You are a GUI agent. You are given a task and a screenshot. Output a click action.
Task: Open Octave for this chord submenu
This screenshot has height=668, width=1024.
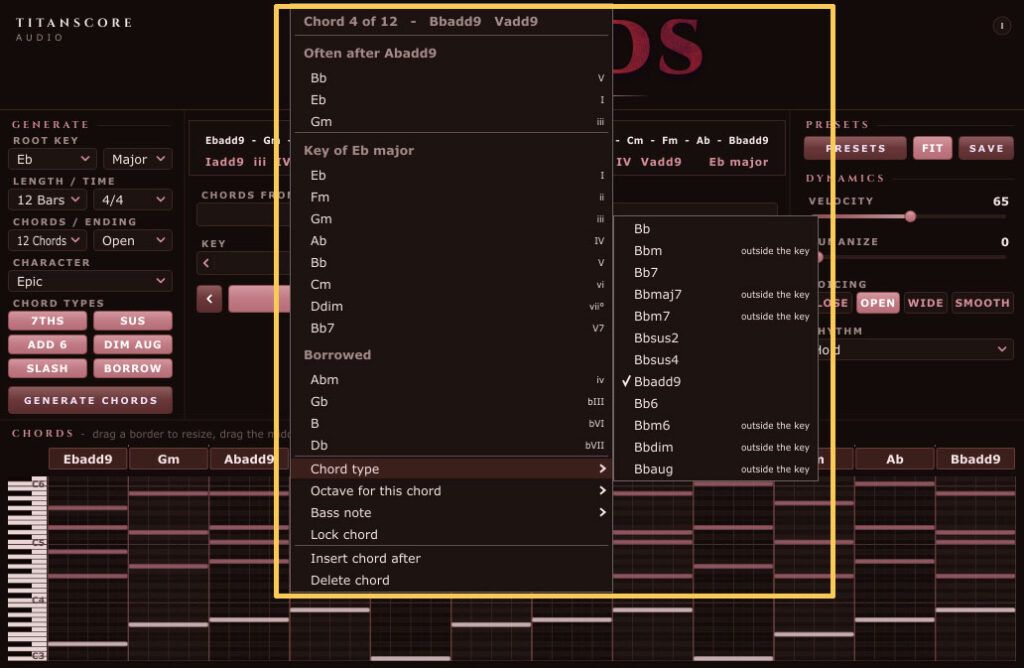[451, 490]
